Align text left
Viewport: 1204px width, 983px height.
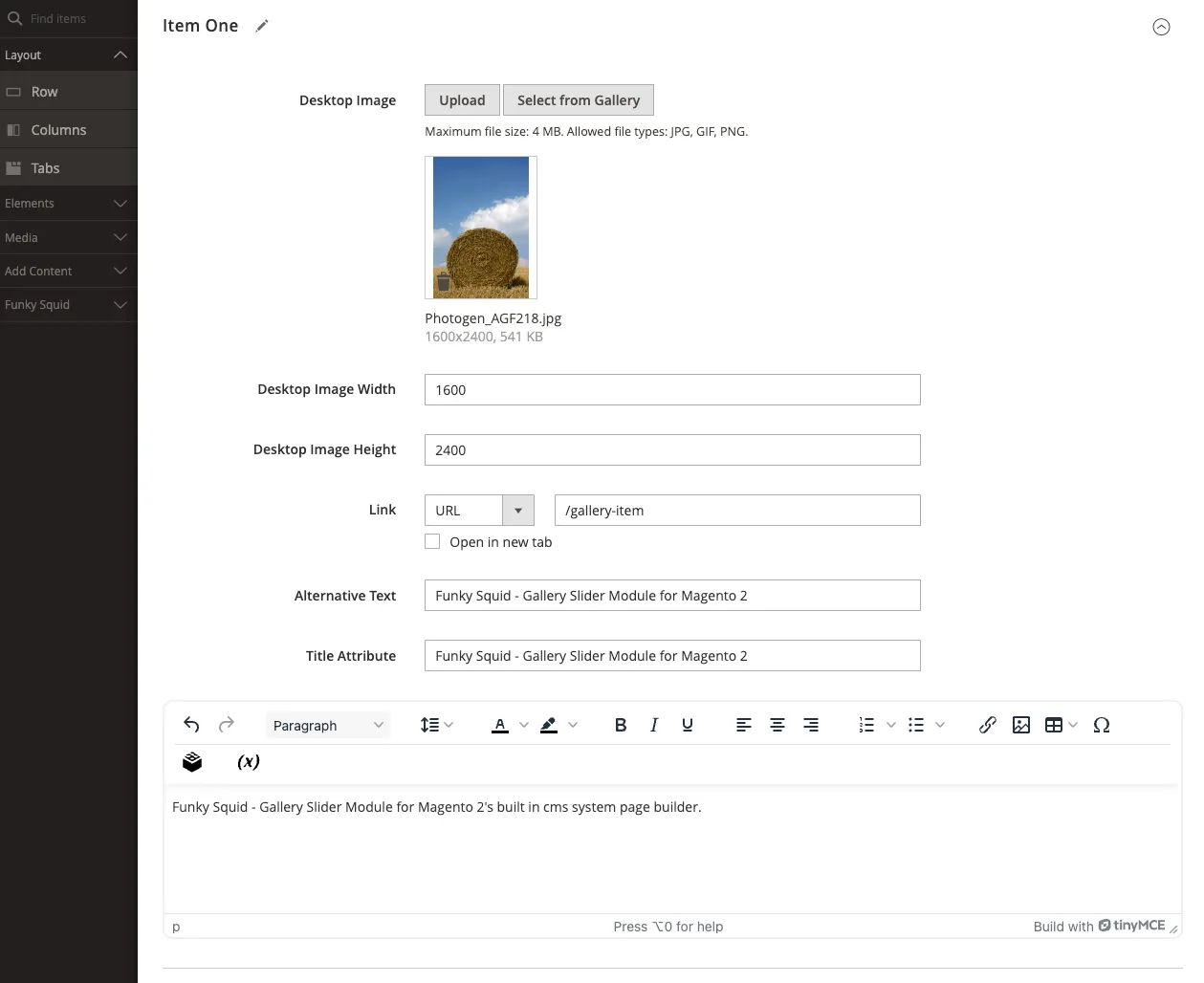pos(744,725)
